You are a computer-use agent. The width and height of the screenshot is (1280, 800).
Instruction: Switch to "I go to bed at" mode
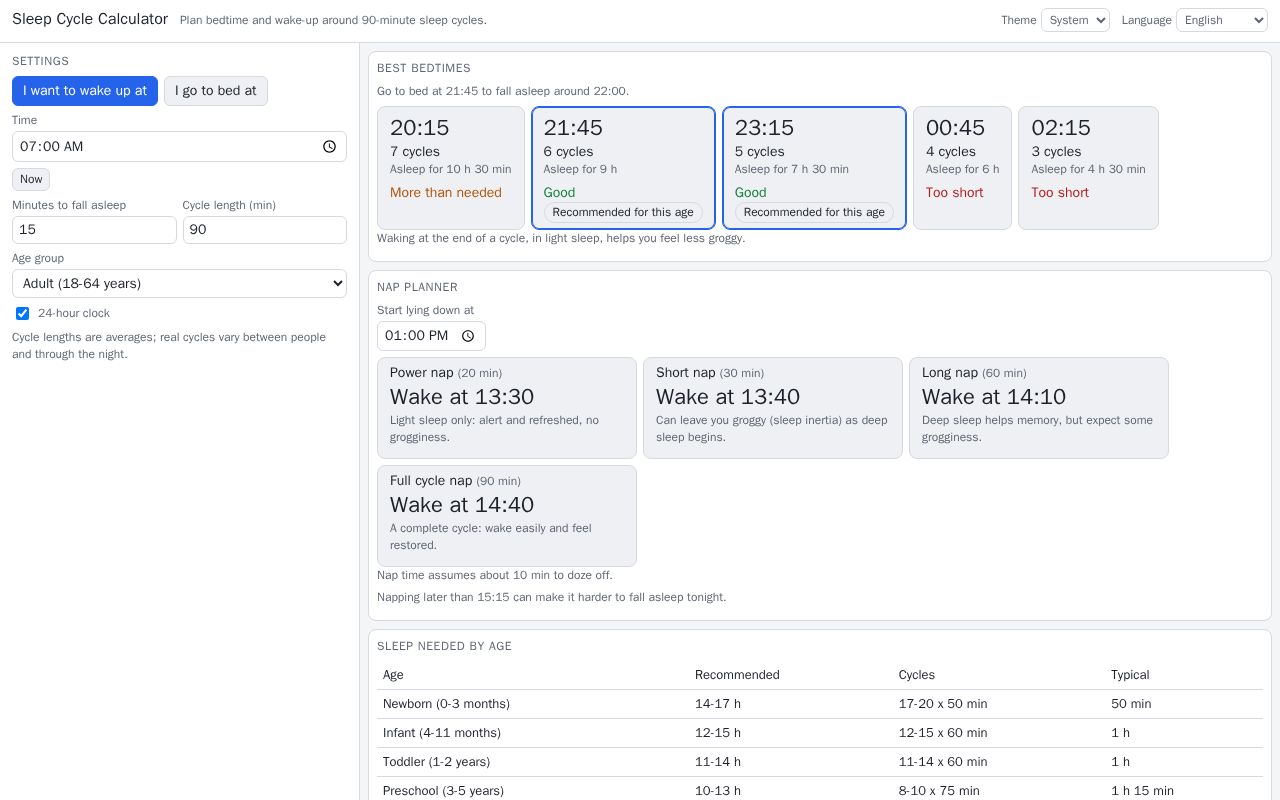216,91
